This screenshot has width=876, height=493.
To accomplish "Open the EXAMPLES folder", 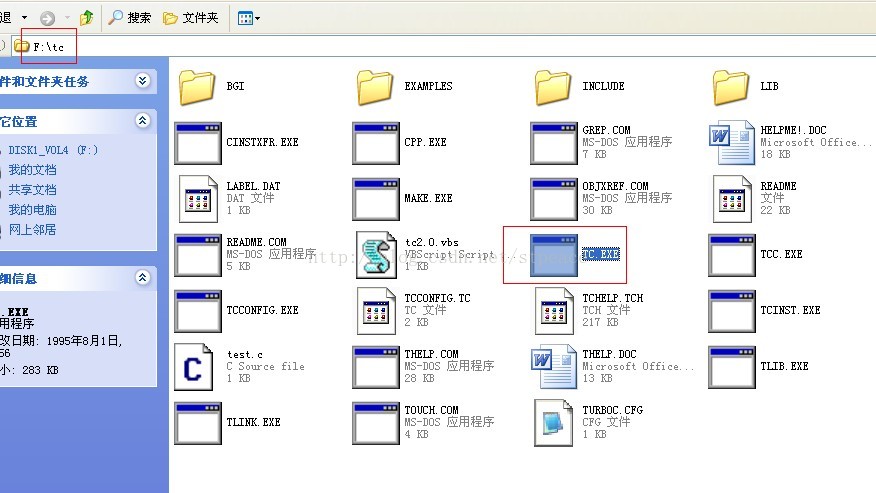I will [375, 87].
